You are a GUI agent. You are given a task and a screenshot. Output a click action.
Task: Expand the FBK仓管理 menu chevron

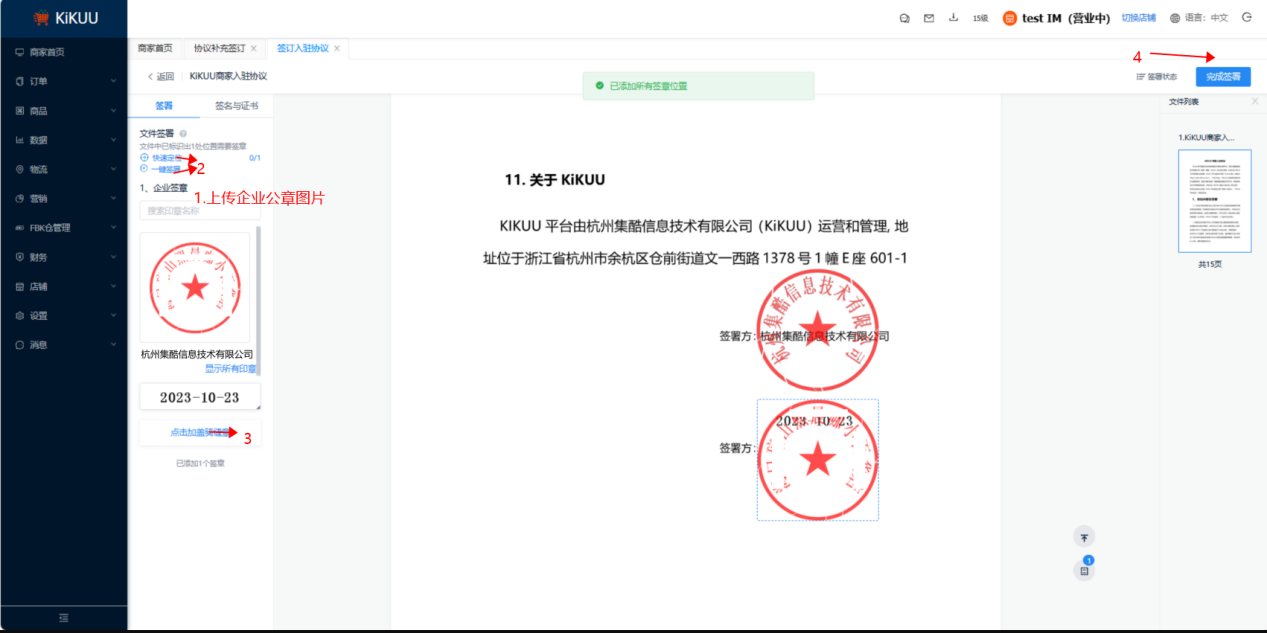point(113,227)
